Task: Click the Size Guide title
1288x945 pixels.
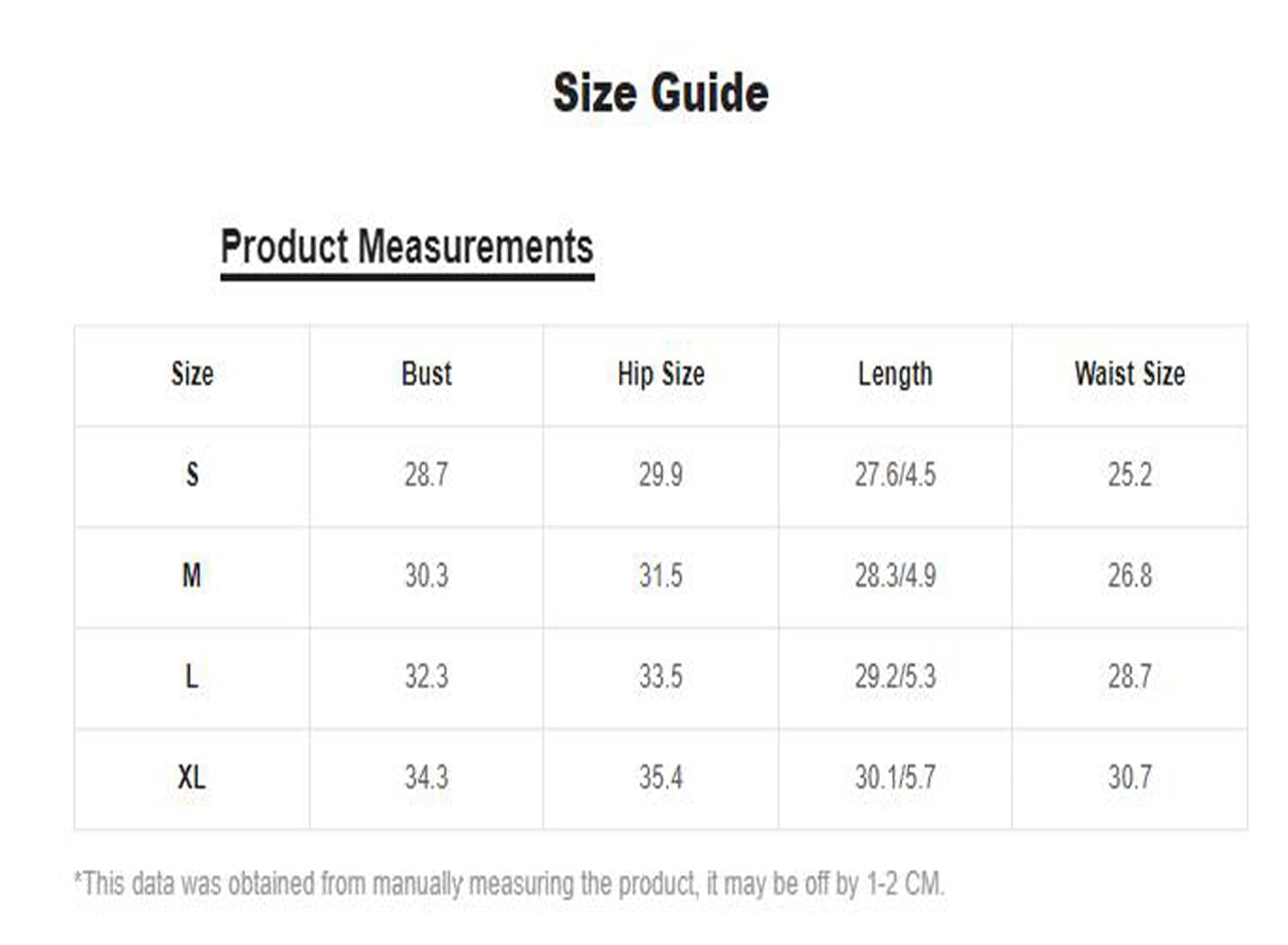Action: tap(660, 93)
